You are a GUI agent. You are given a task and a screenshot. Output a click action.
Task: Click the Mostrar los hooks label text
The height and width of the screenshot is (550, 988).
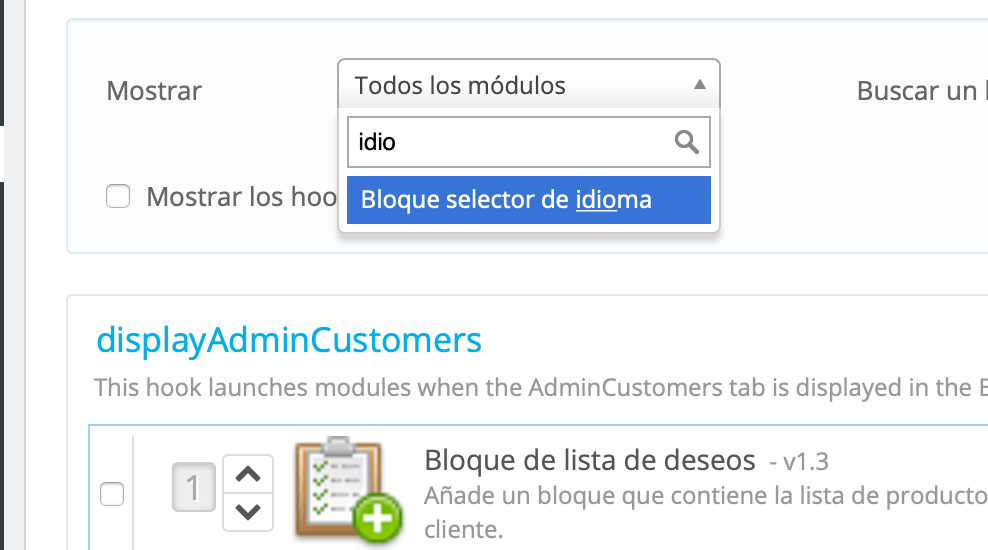[x=242, y=197]
